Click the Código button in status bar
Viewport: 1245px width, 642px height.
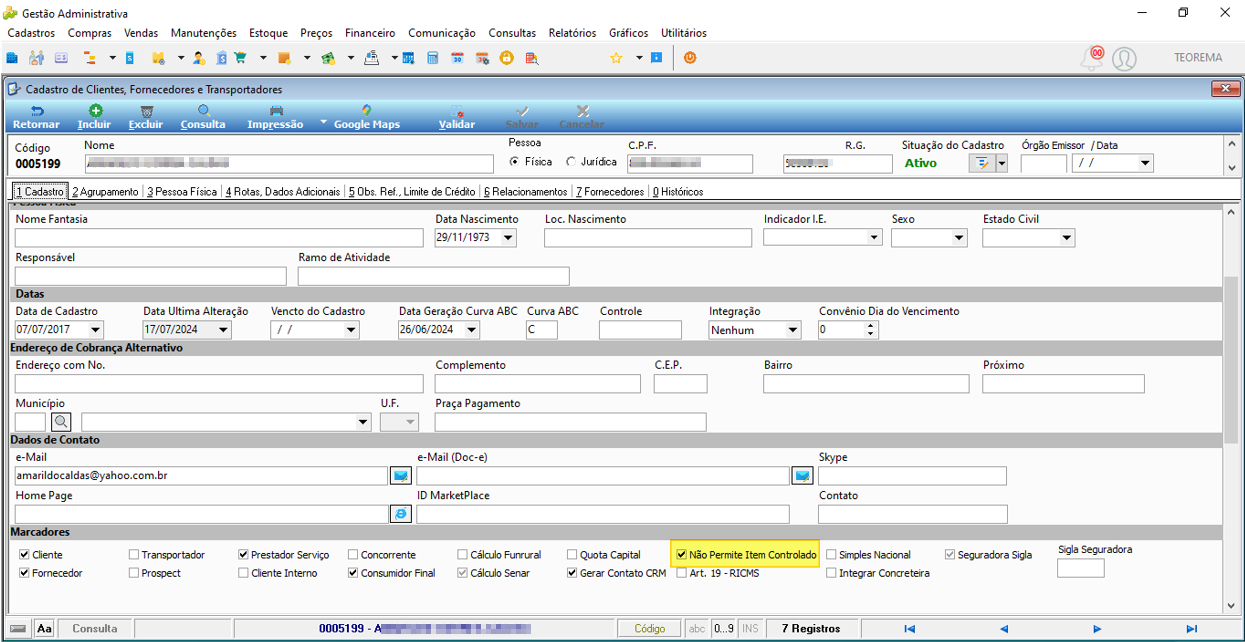(650, 629)
